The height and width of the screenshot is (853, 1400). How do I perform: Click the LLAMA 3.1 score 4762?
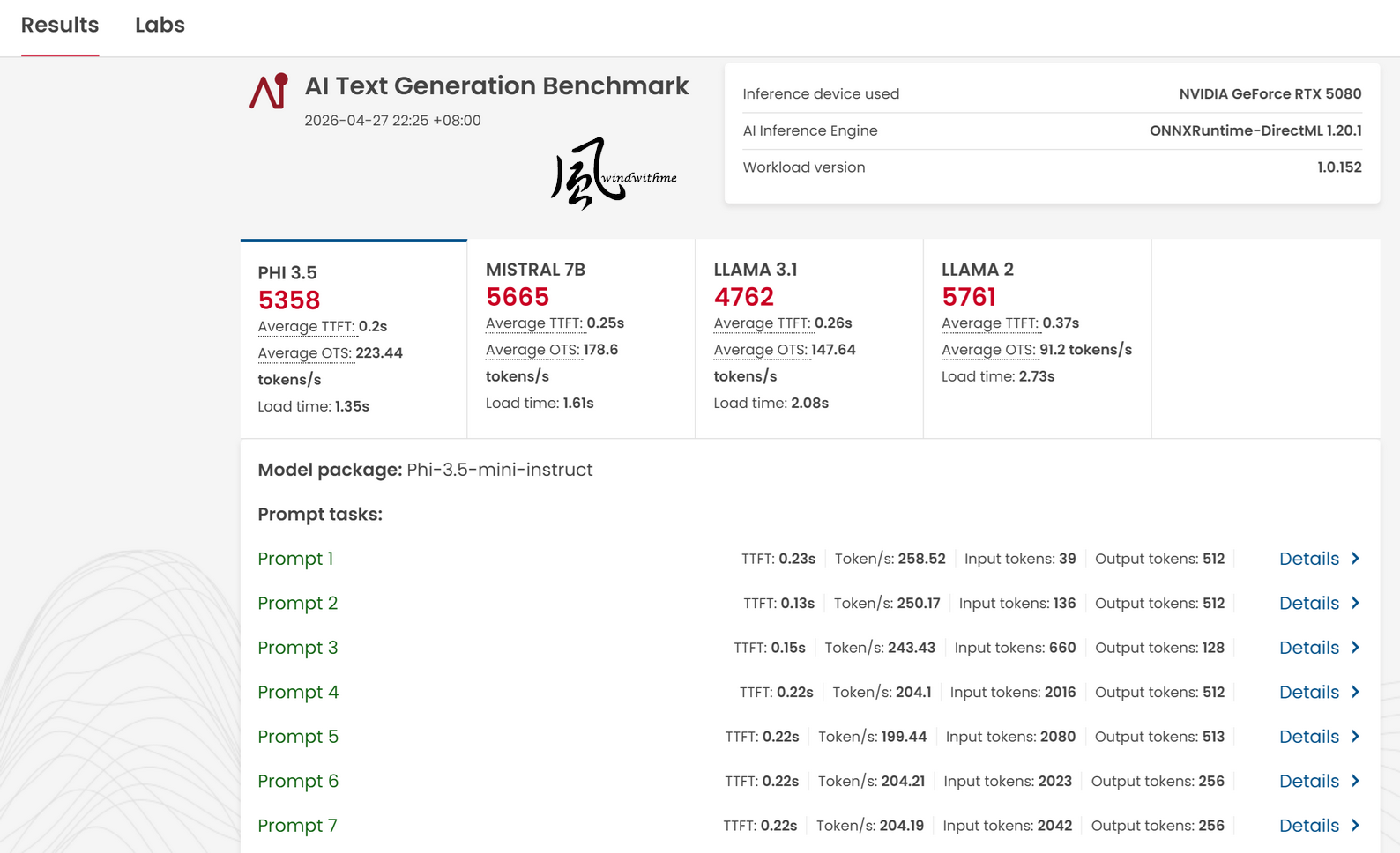coord(744,297)
